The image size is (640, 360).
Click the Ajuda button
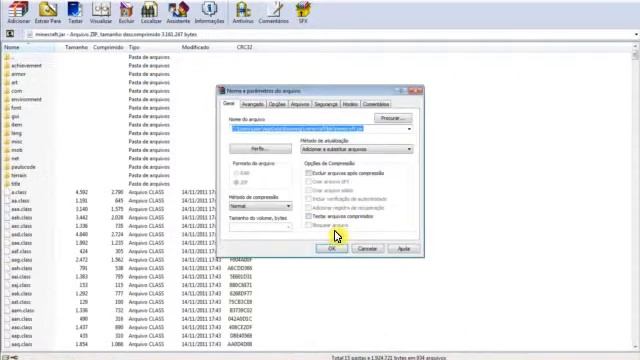tap(404, 249)
